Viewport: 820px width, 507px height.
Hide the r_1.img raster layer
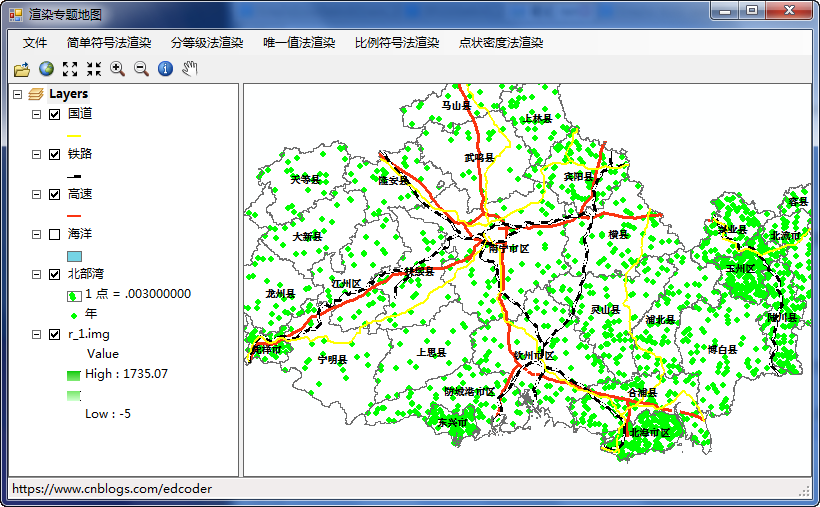[x=55, y=335]
